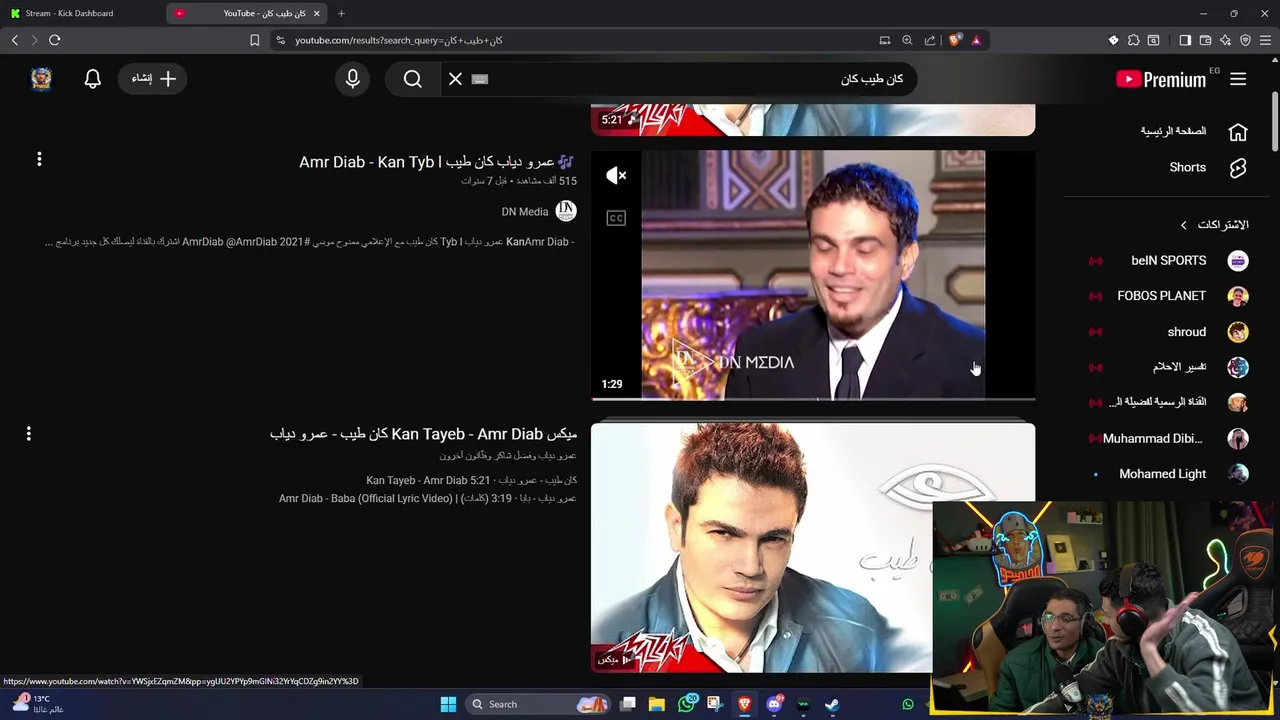
Task: Click the Kan Tayeb 5:21 track line
Action: 471,481
